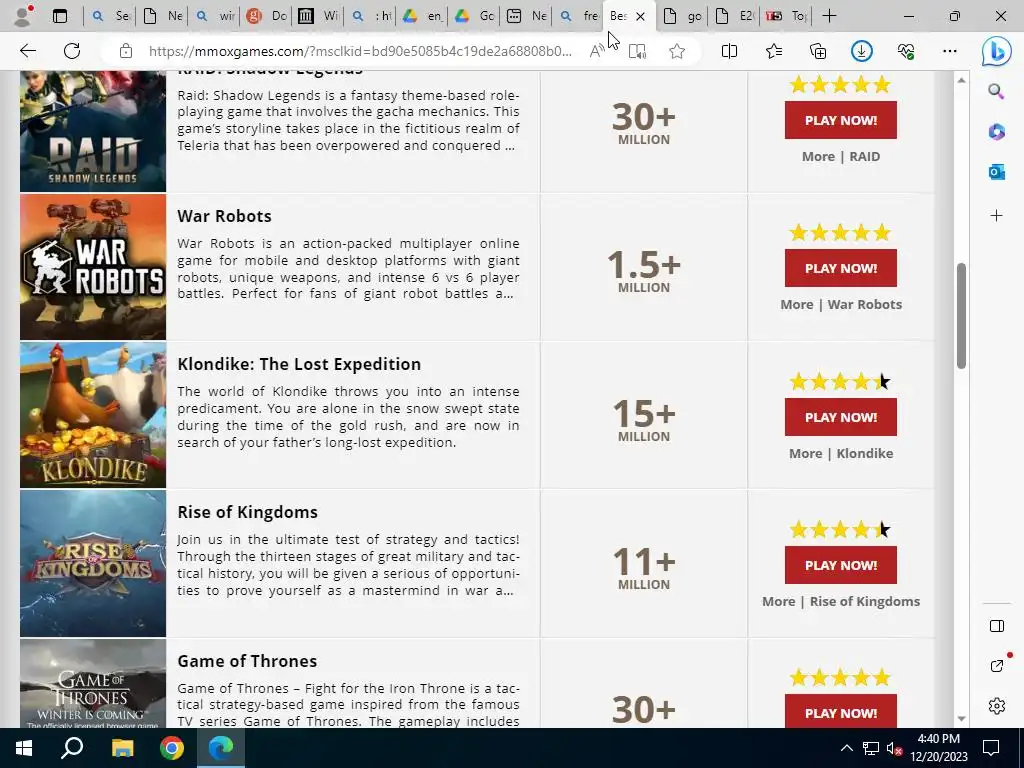View site information lock icon
Image resolution: width=1024 pixels, height=768 pixels.
(126, 51)
